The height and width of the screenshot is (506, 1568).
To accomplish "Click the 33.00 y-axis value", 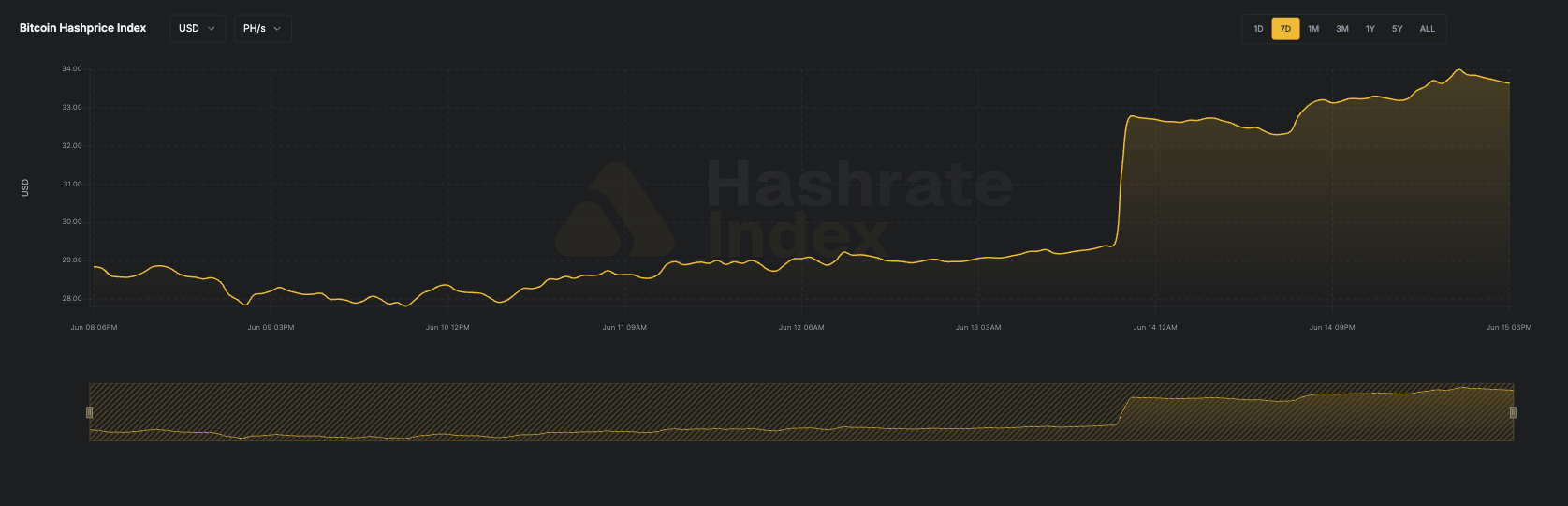I will pyautogui.click(x=72, y=108).
